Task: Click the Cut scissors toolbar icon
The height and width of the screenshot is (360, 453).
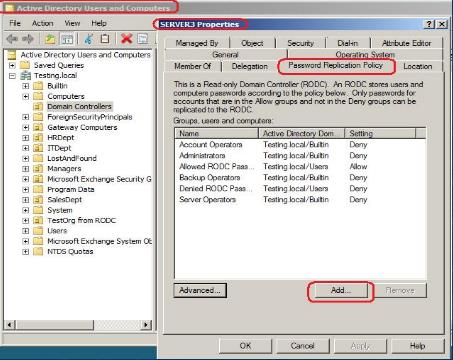Action: [89, 39]
